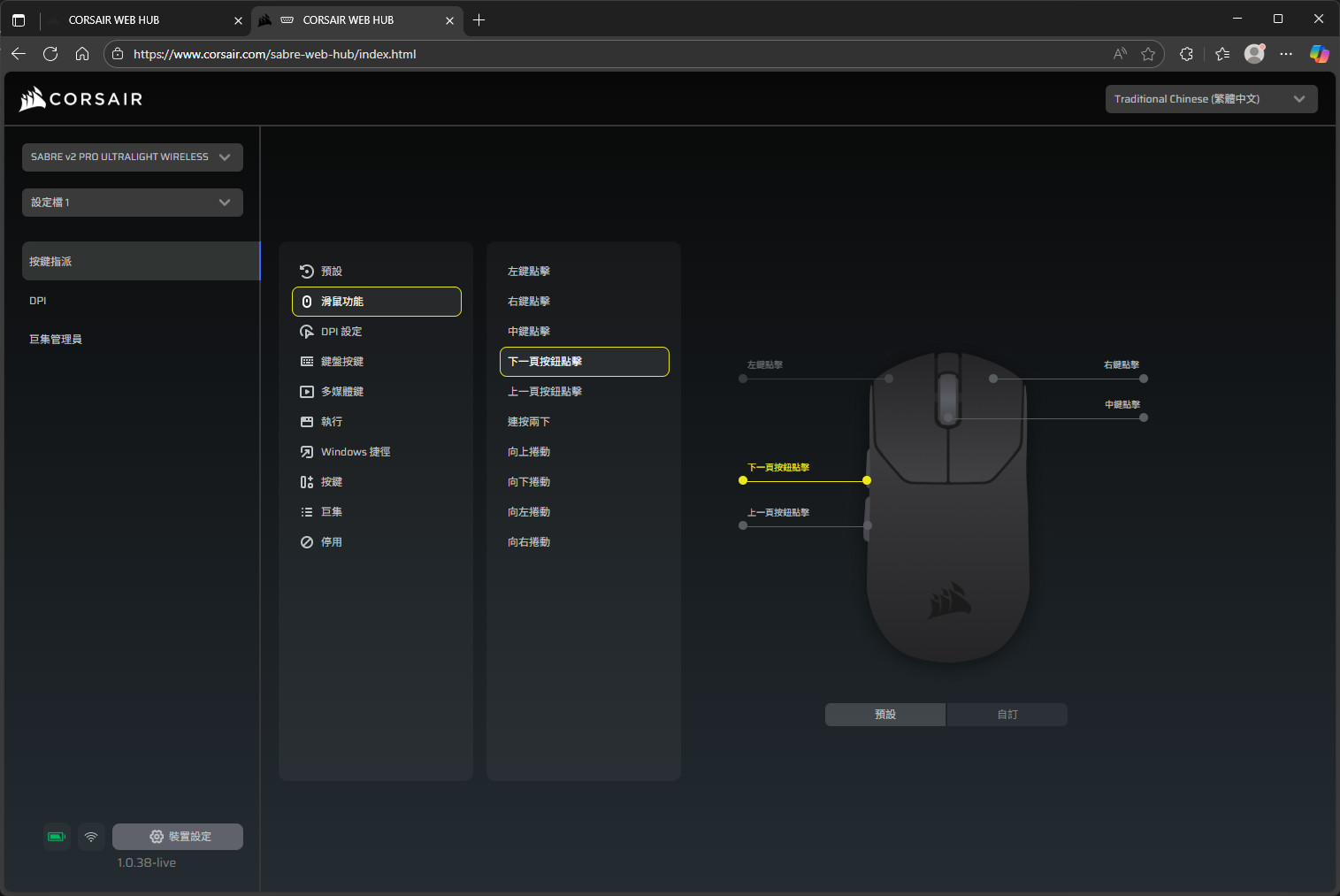Open 裝置設定 device settings button
Image resolution: width=1340 pixels, height=896 pixels.
[178, 837]
